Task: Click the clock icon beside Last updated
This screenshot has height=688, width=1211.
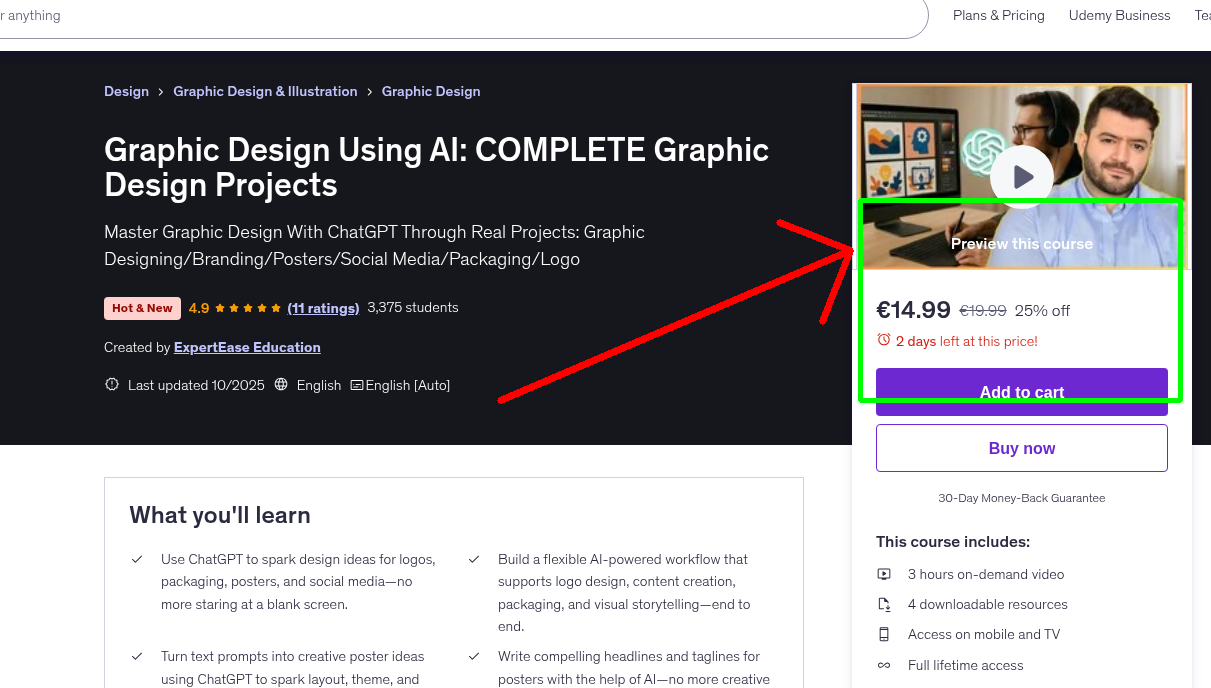Action: (x=111, y=384)
